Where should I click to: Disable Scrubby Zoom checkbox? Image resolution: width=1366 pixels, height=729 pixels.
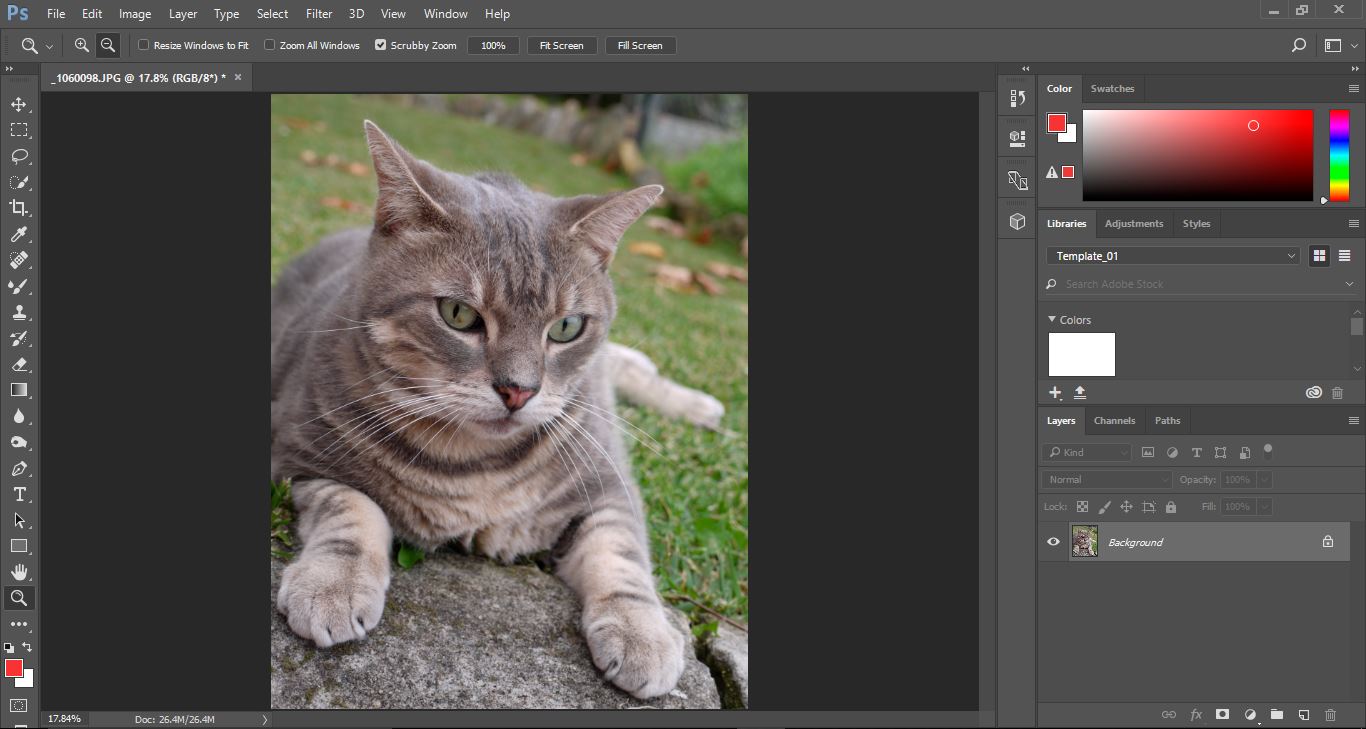point(381,45)
